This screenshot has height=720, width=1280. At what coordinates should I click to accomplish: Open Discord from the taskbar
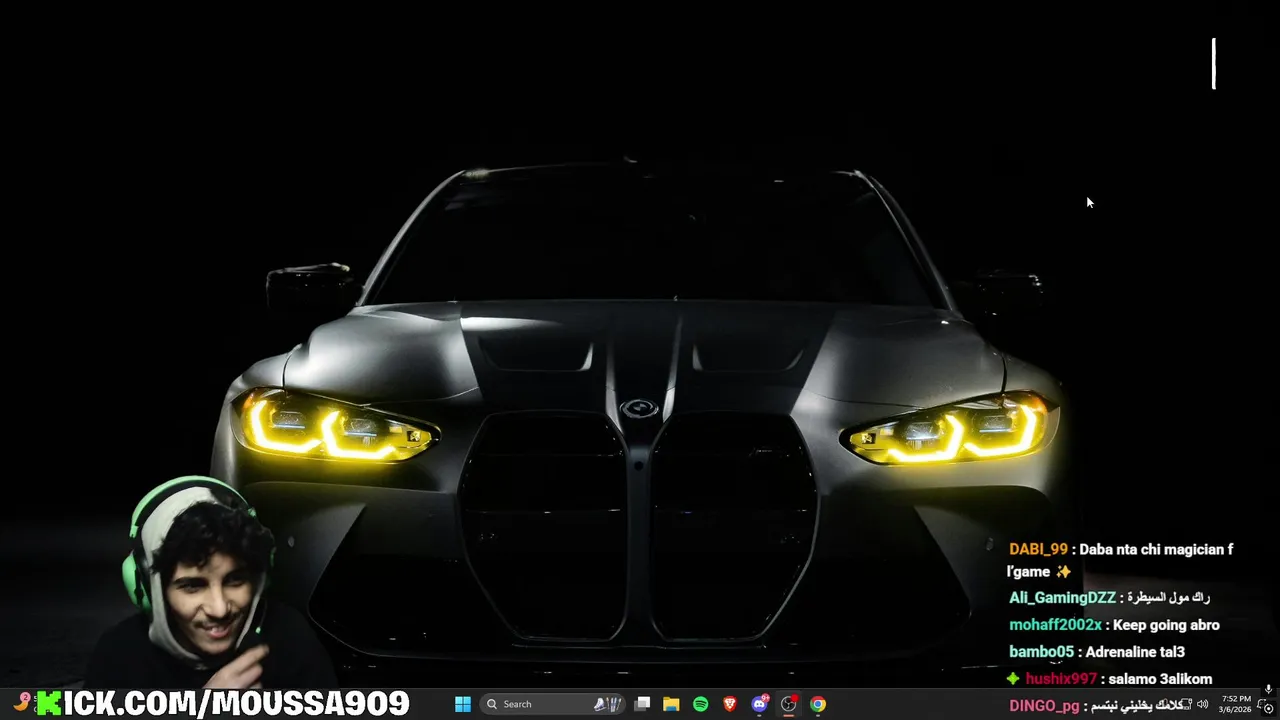pyautogui.click(x=759, y=704)
